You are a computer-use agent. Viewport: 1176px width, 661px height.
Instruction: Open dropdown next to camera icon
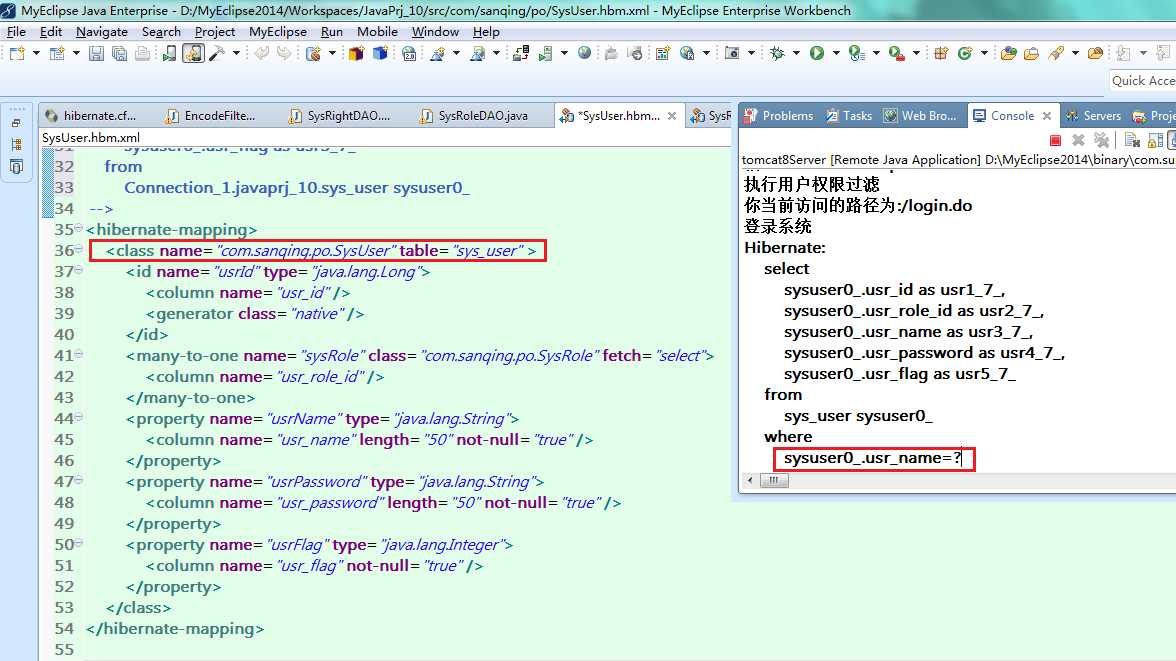pyautogui.click(x=751, y=53)
